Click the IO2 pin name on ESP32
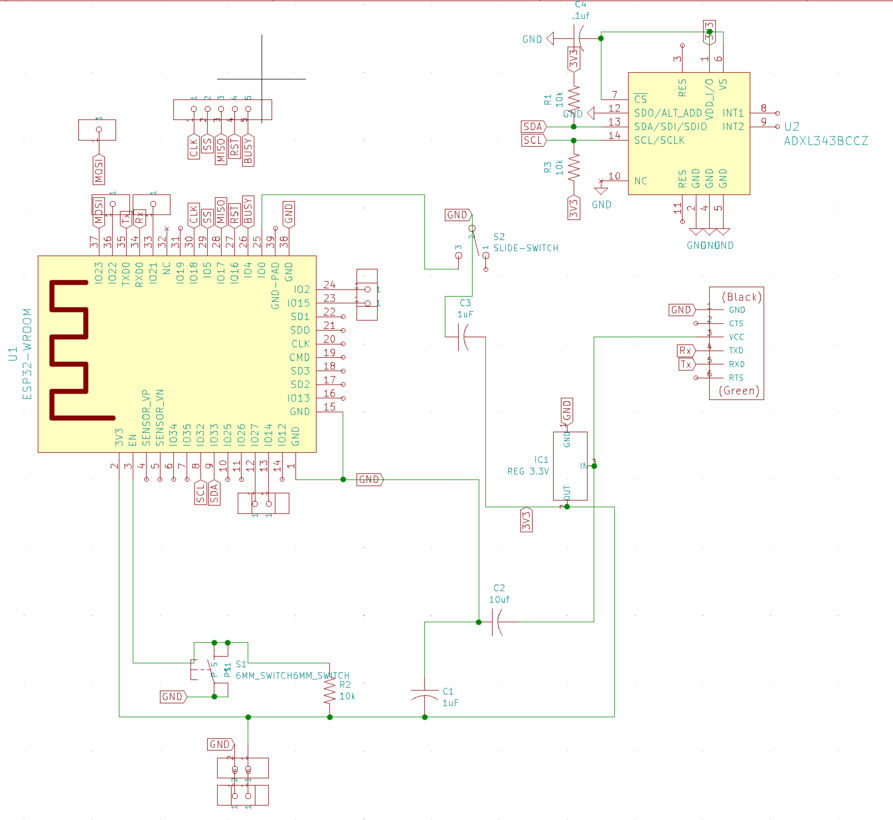Image resolution: width=893 pixels, height=820 pixels. pyautogui.click(x=301, y=289)
